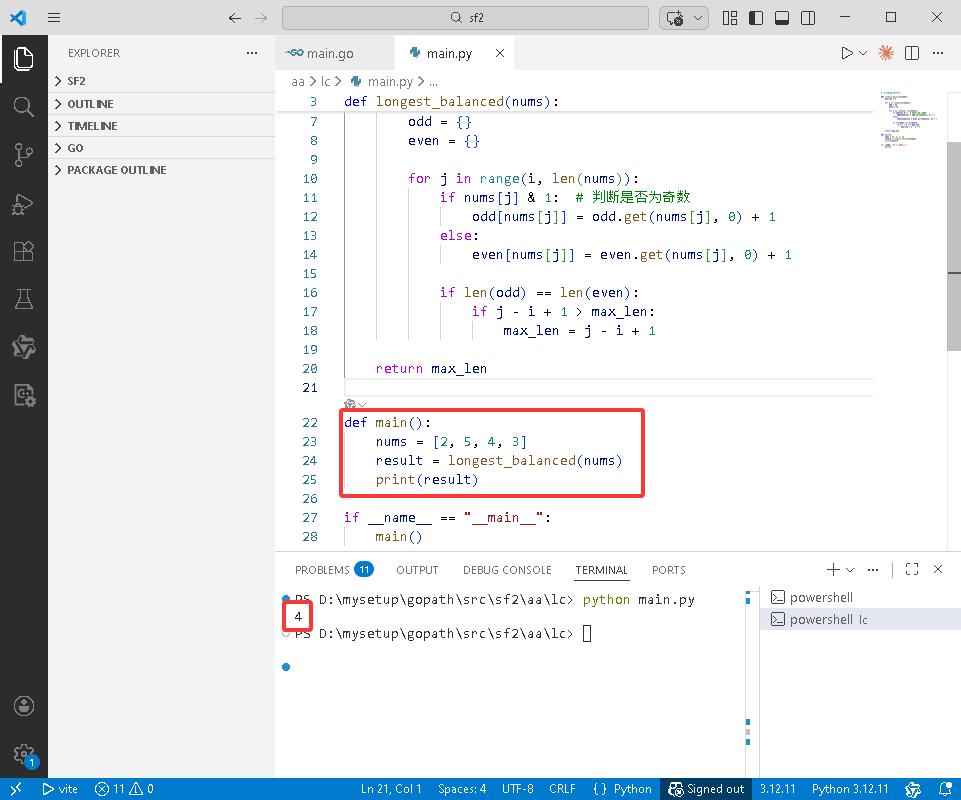Expand the PACKAGE OUTLINE section

tap(162, 170)
